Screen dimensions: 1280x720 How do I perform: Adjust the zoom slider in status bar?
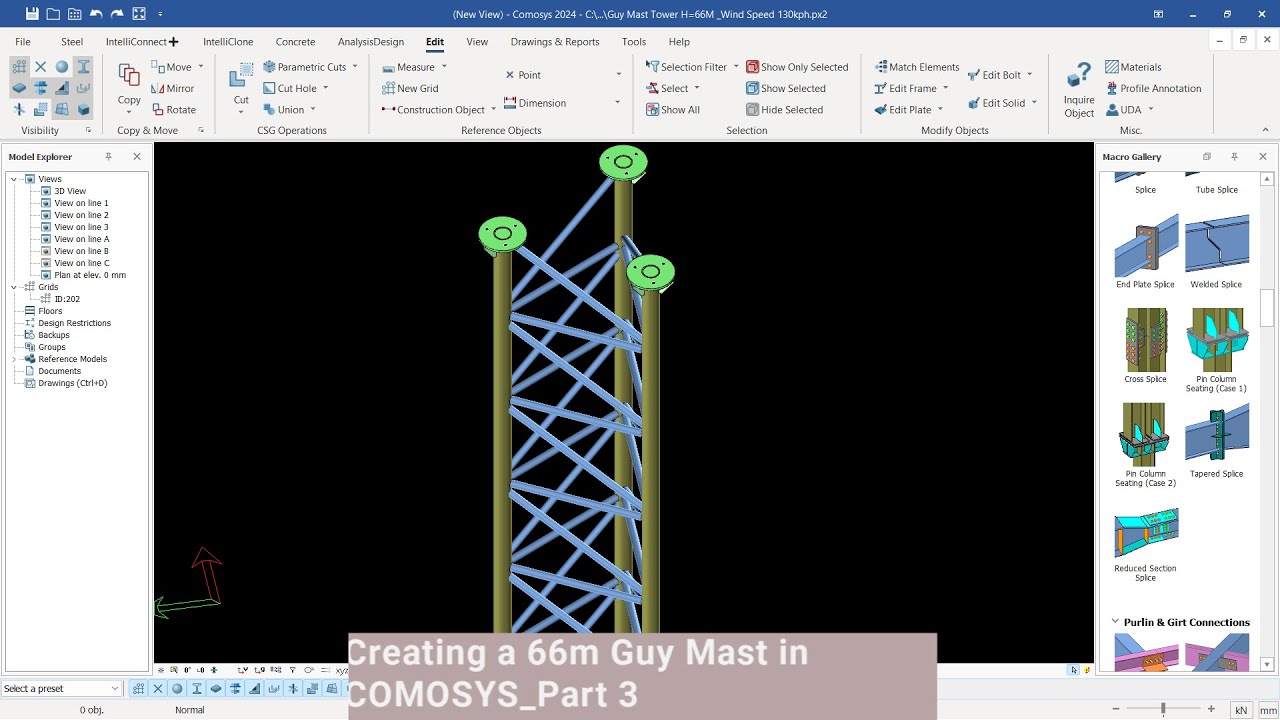point(1162,709)
